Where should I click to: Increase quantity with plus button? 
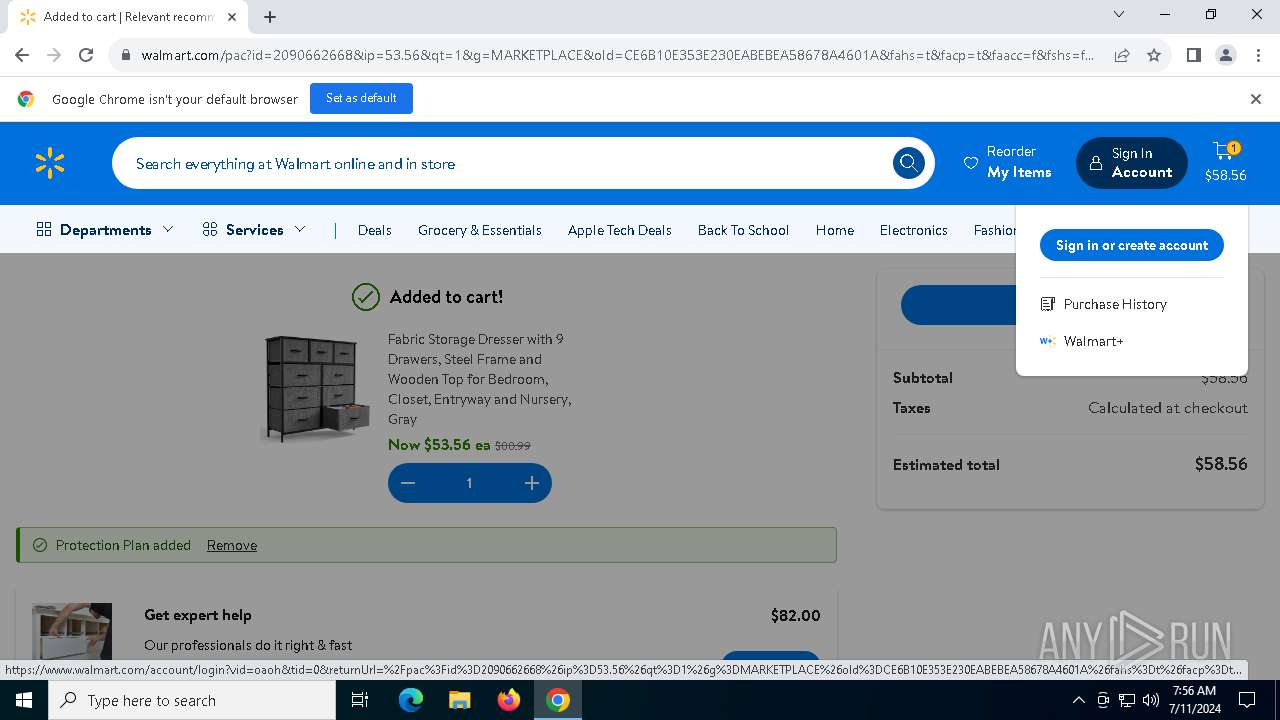532,483
